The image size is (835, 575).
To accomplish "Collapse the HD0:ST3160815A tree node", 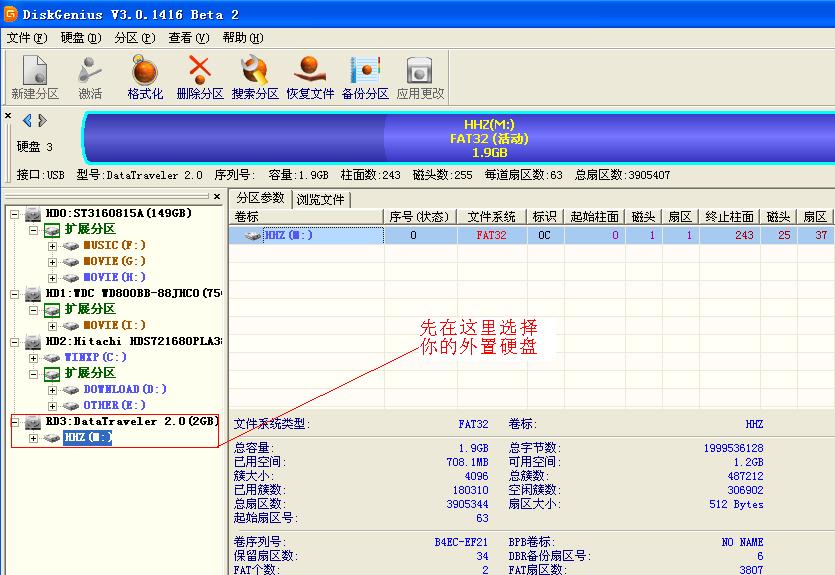I will 14,215.
